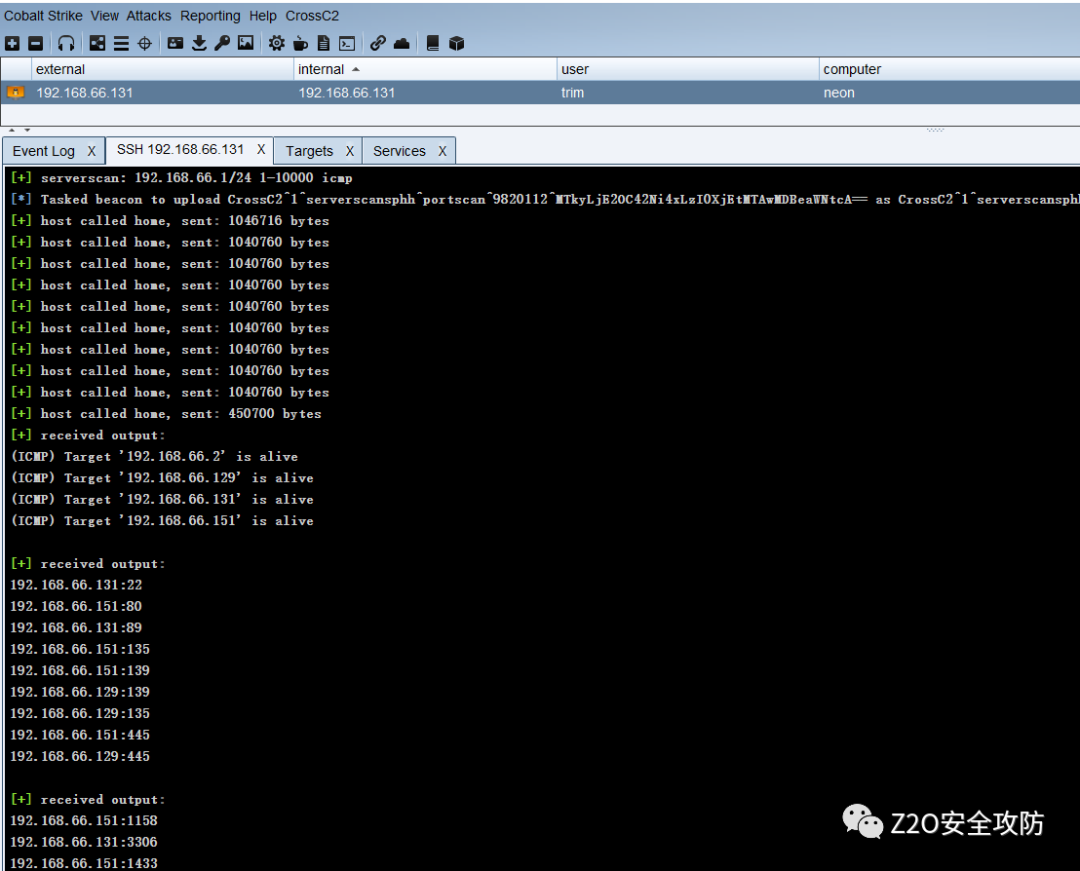Switch to the Event Log tab
The image size is (1080, 871).
click(43, 151)
